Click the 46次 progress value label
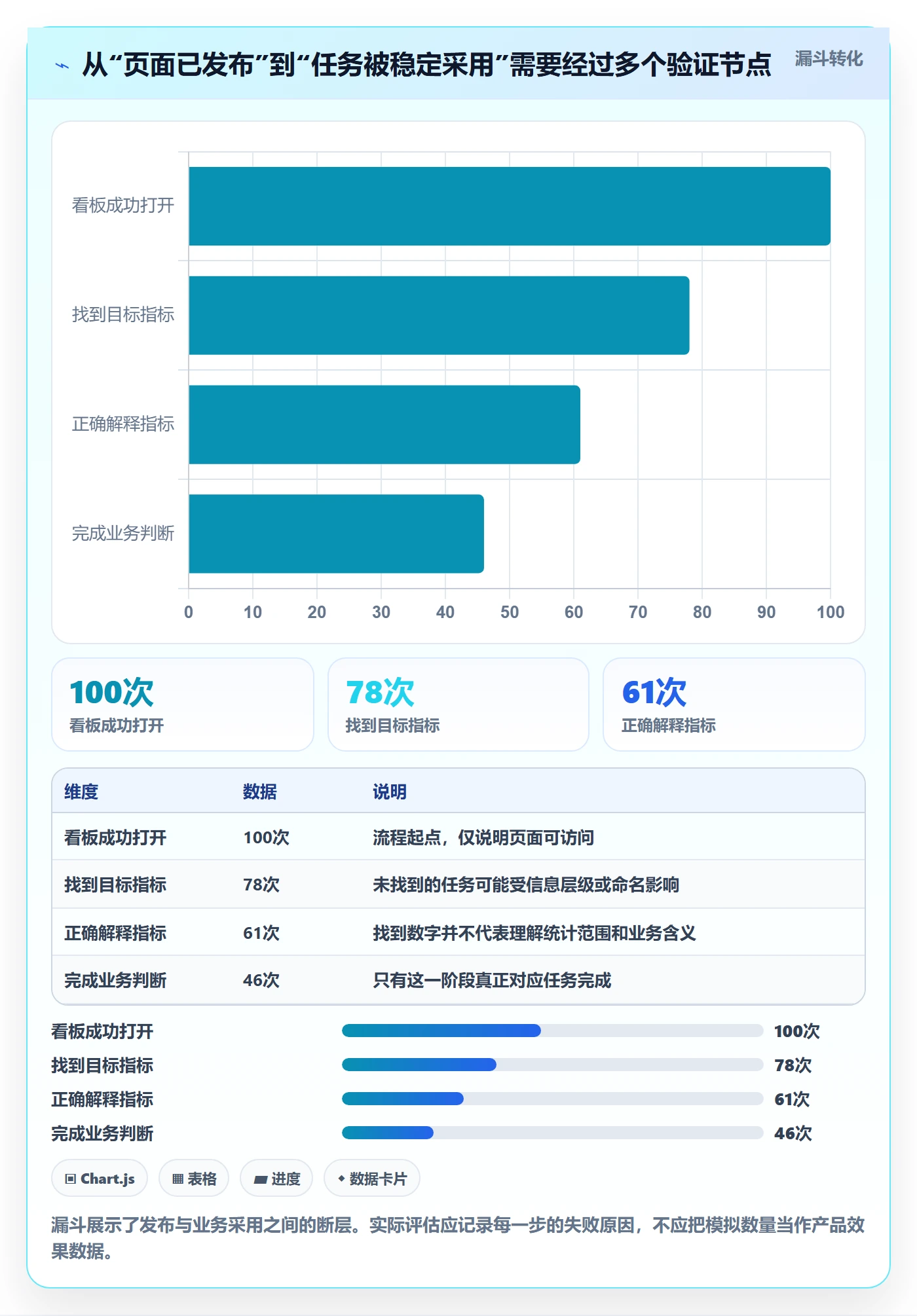The height and width of the screenshot is (1316, 917). click(x=793, y=1133)
